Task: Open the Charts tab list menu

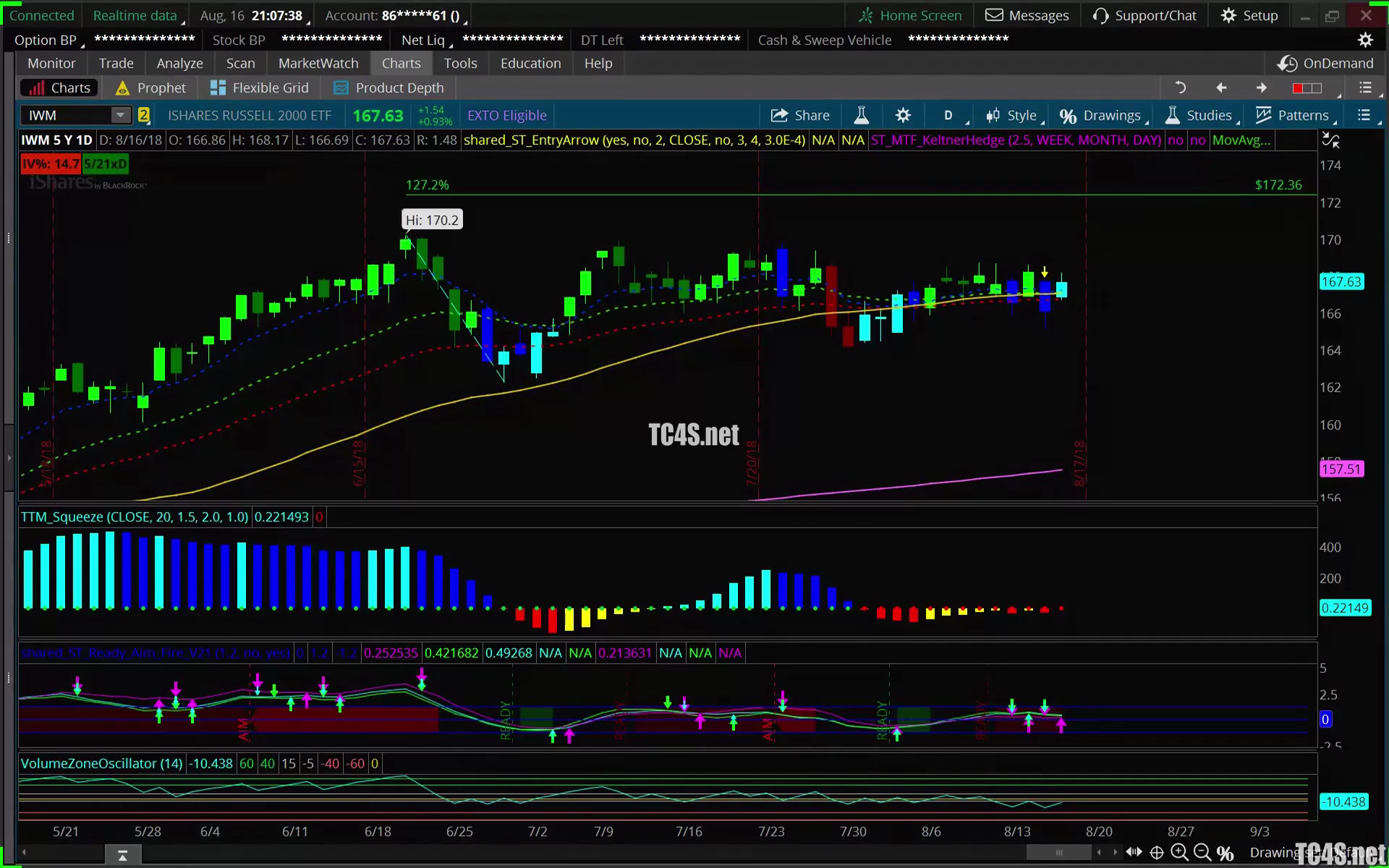Action: [x=1365, y=88]
